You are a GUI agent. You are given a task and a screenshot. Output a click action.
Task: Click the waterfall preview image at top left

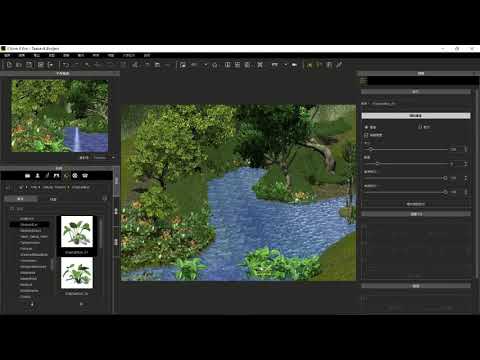60,116
